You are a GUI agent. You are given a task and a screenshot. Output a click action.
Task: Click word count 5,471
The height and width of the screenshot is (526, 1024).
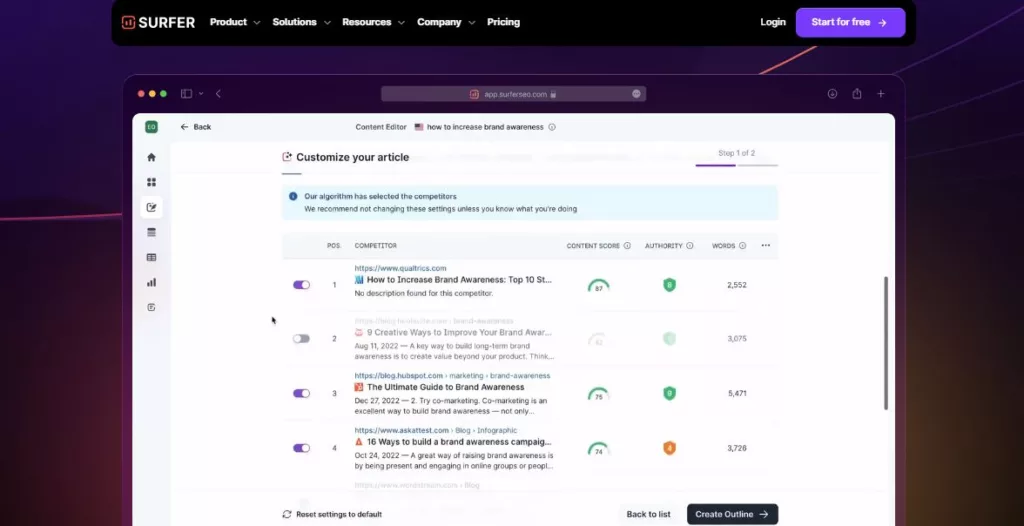pyautogui.click(x=737, y=393)
